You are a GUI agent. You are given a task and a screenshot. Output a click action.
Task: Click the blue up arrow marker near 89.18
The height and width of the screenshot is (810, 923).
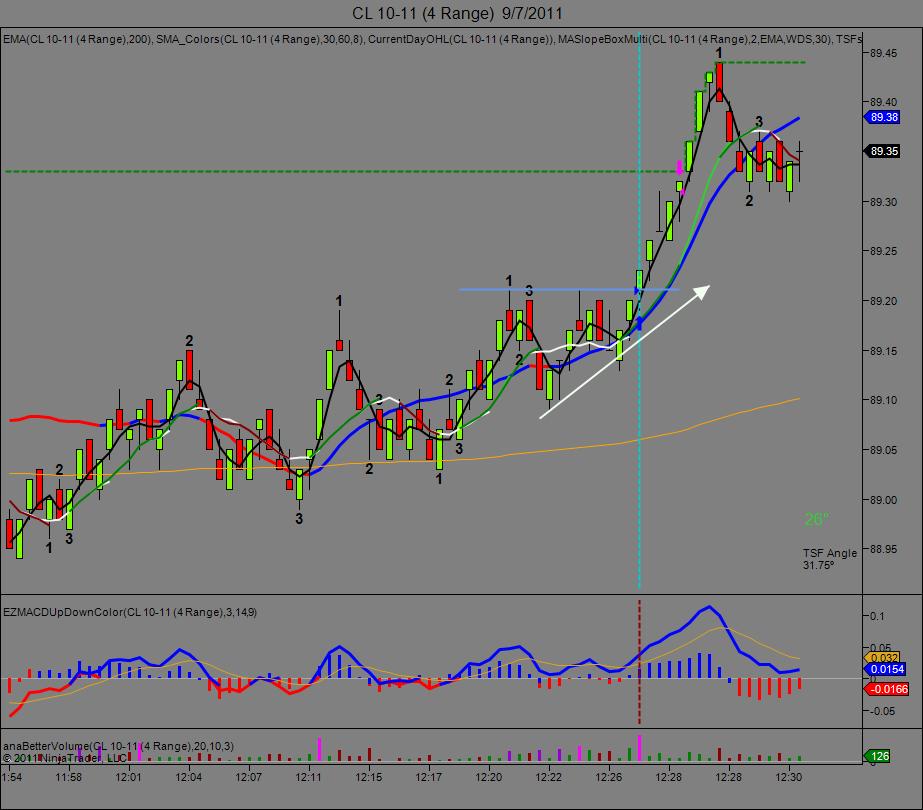[640, 323]
